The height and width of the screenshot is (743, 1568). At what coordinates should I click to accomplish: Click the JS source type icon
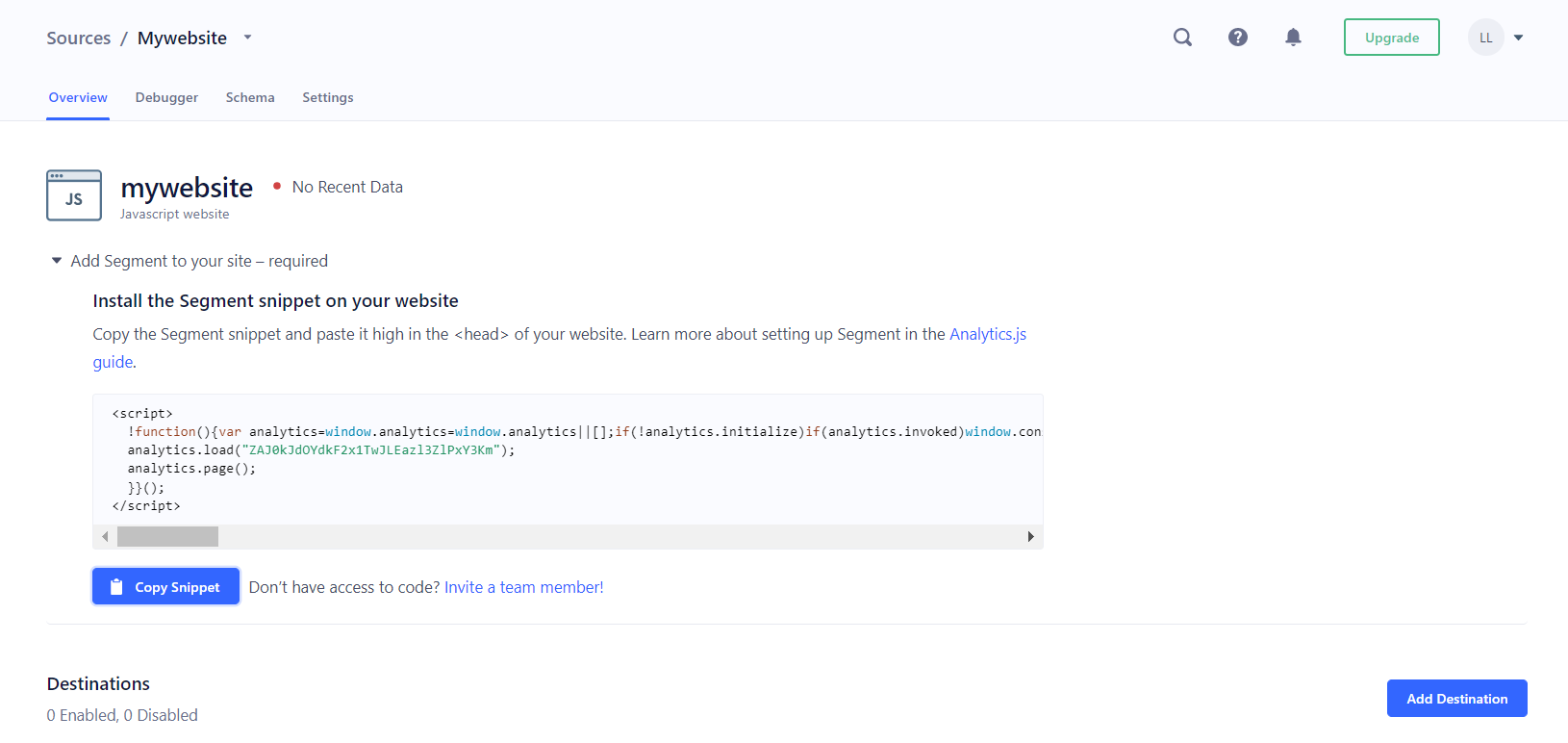point(74,195)
